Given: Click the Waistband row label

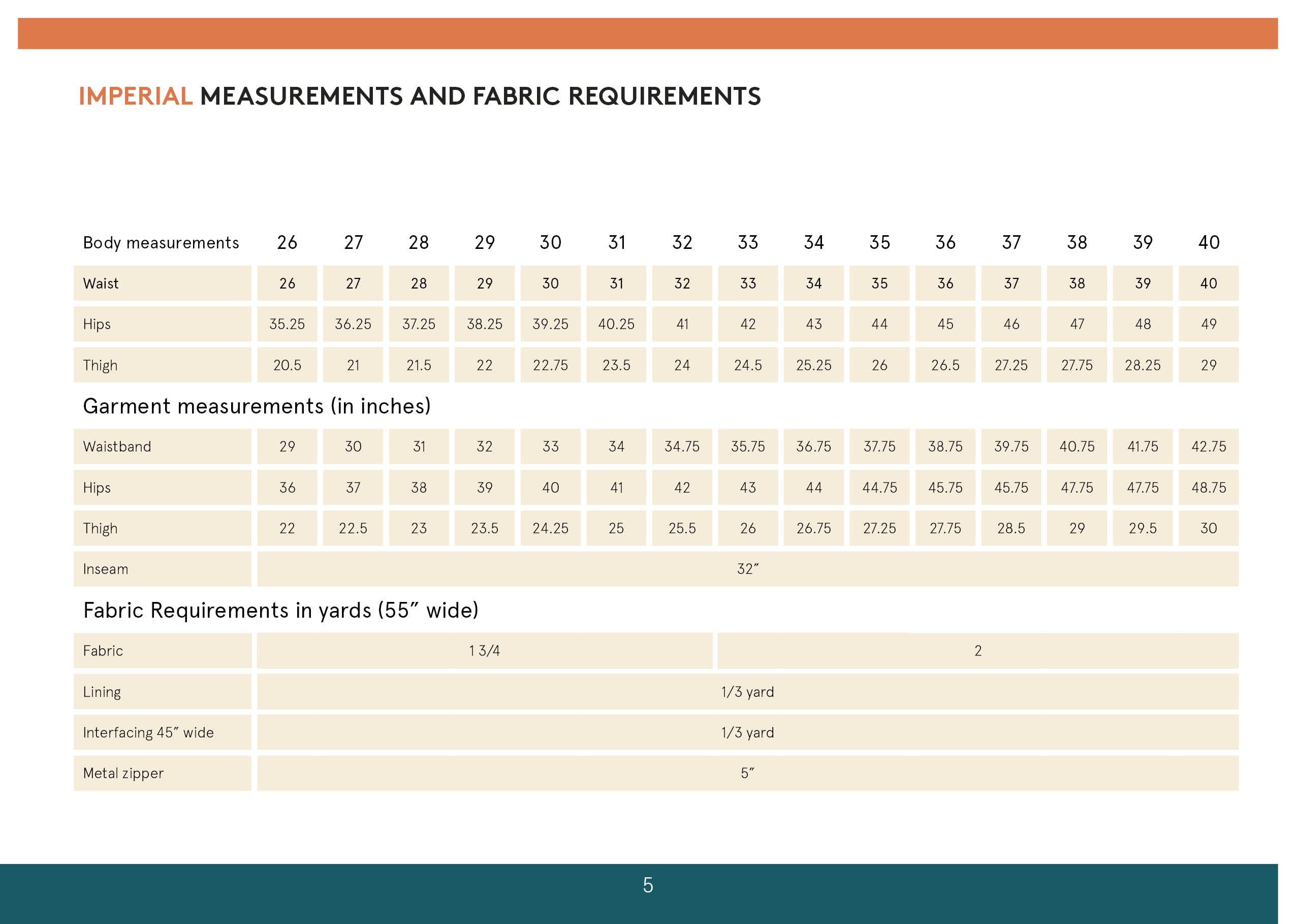Looking at the screenshot, I should tap(117, 447).
